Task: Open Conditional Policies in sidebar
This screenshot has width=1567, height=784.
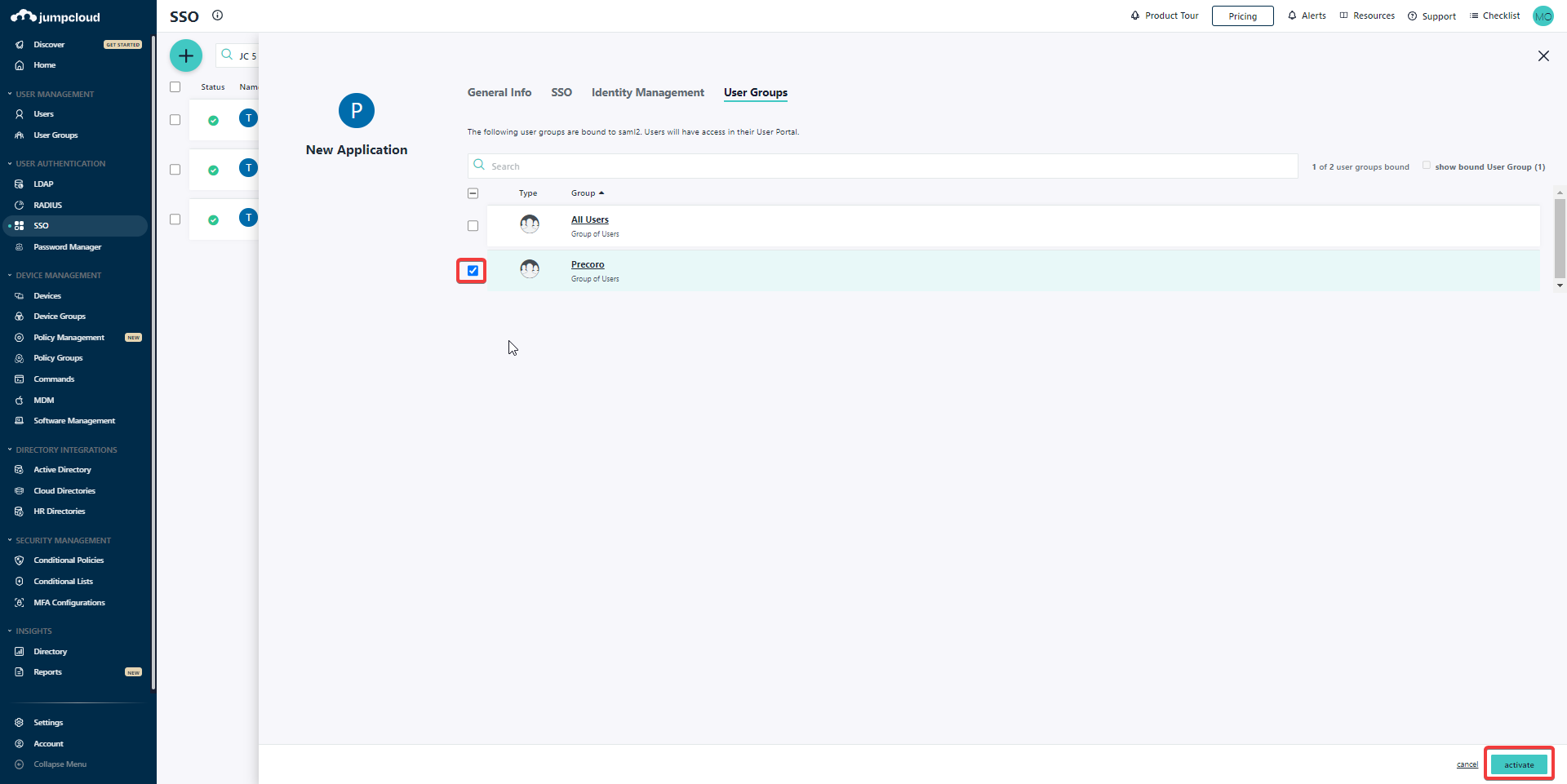Action: coord(69,560)
